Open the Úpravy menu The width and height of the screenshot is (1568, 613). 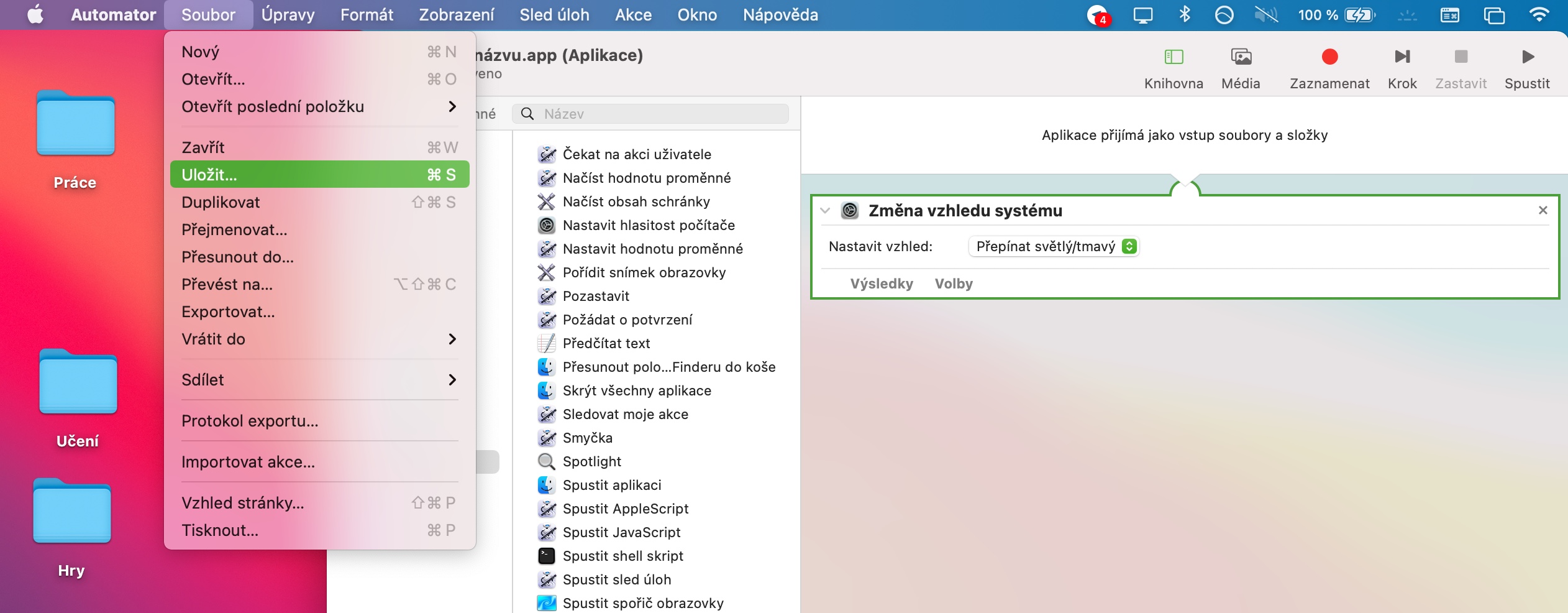click(x=288, y=14)
